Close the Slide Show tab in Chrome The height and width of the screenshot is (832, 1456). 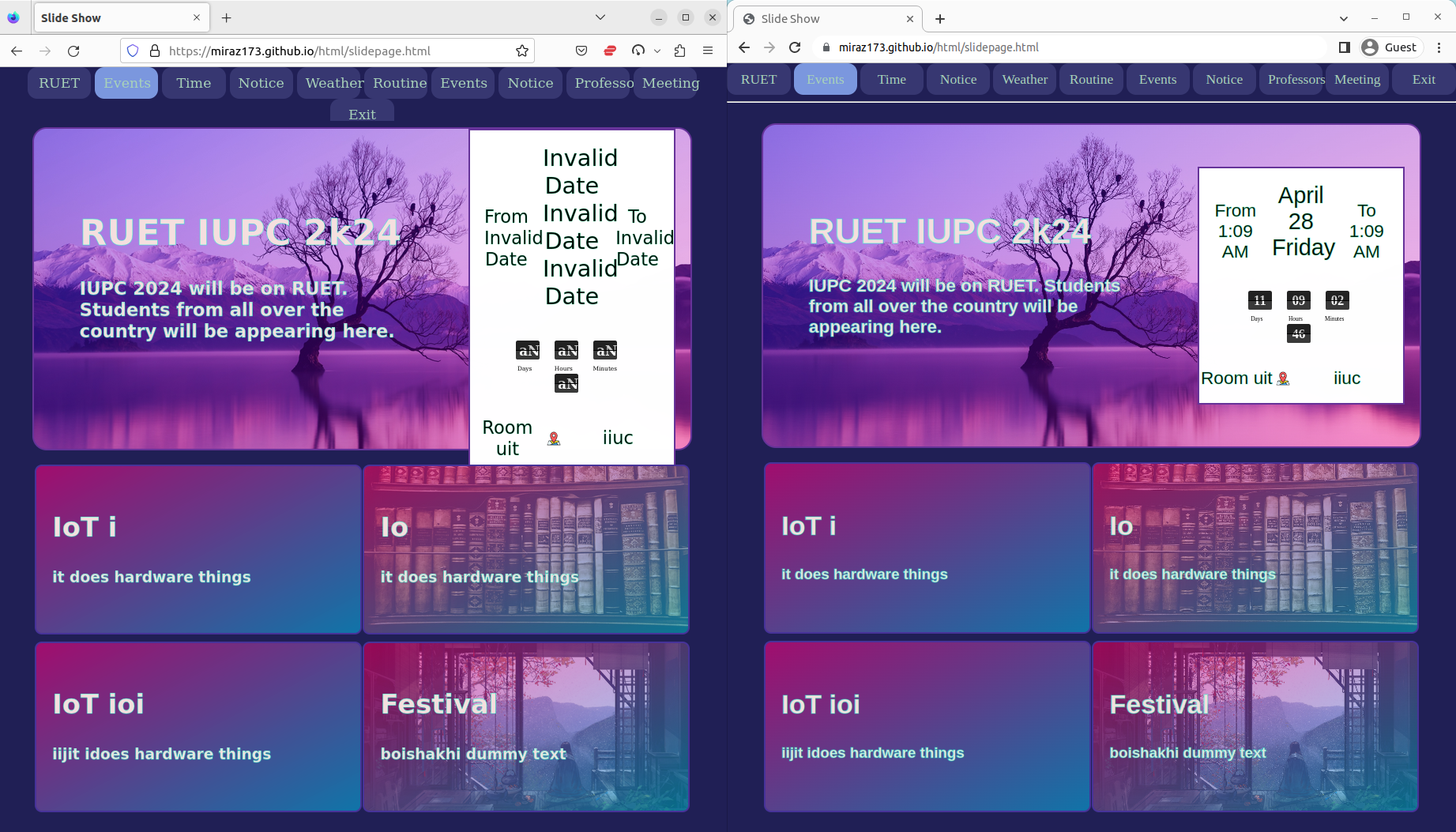(x=910, y=18)
